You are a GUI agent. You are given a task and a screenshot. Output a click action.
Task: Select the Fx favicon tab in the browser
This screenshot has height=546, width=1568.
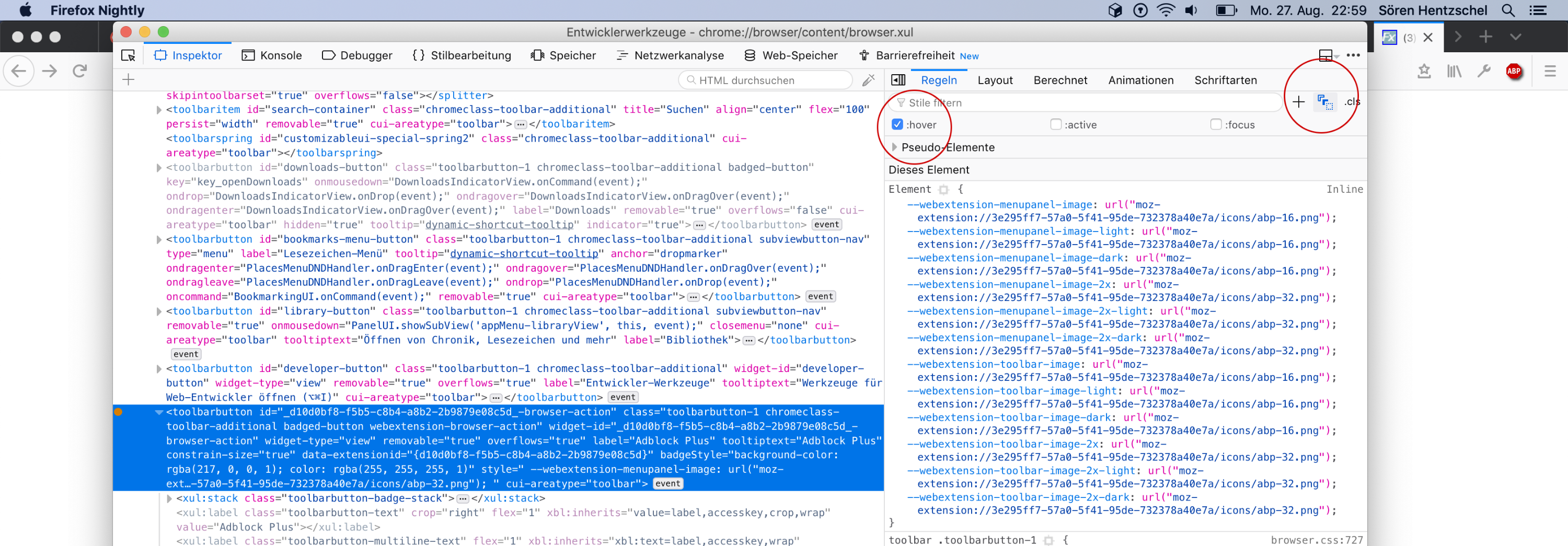click(x=1390, y=38)
